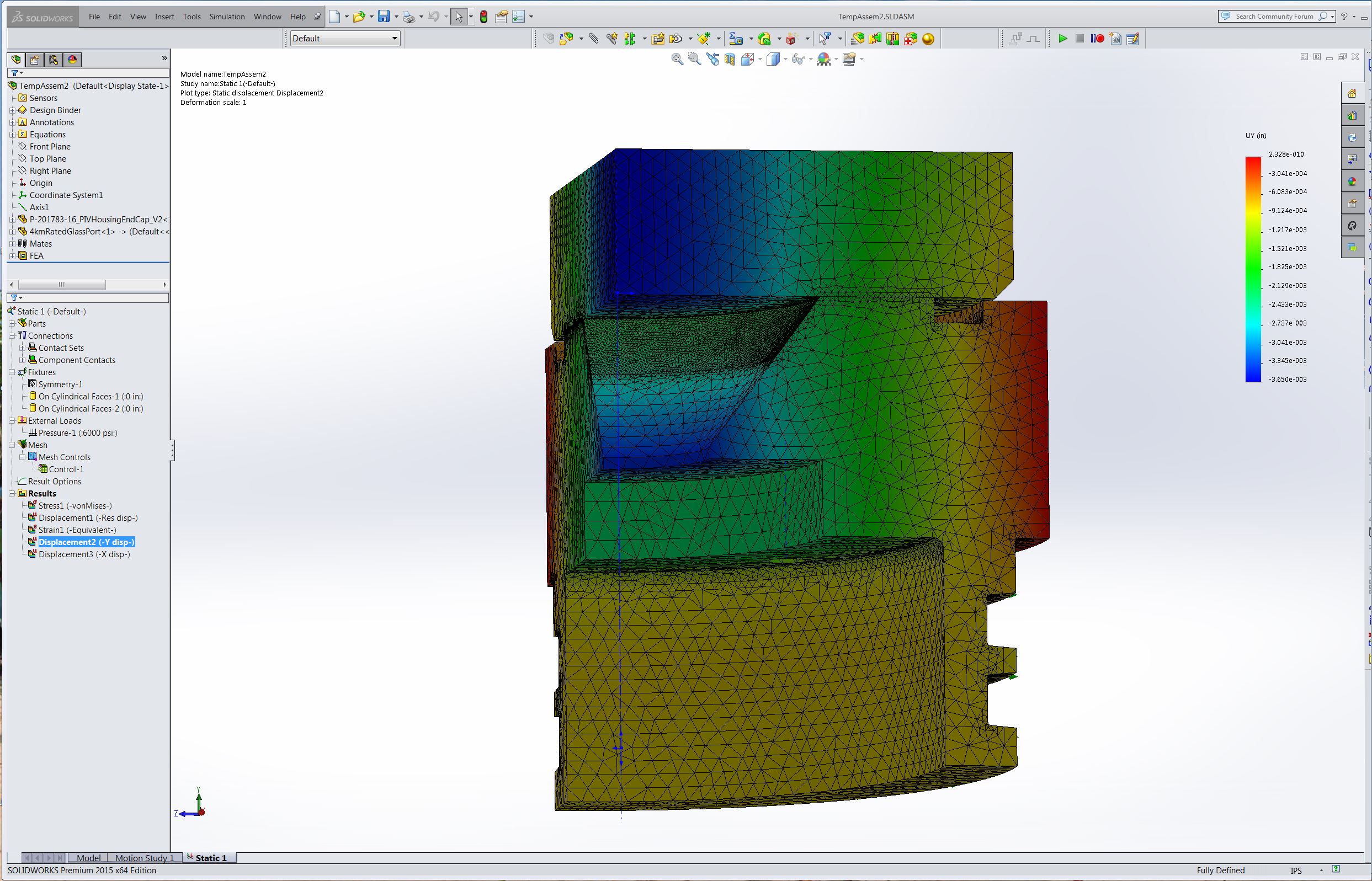Pin the menu bar with pushpin
The image size is (1372, 881).
click(317, 17)
